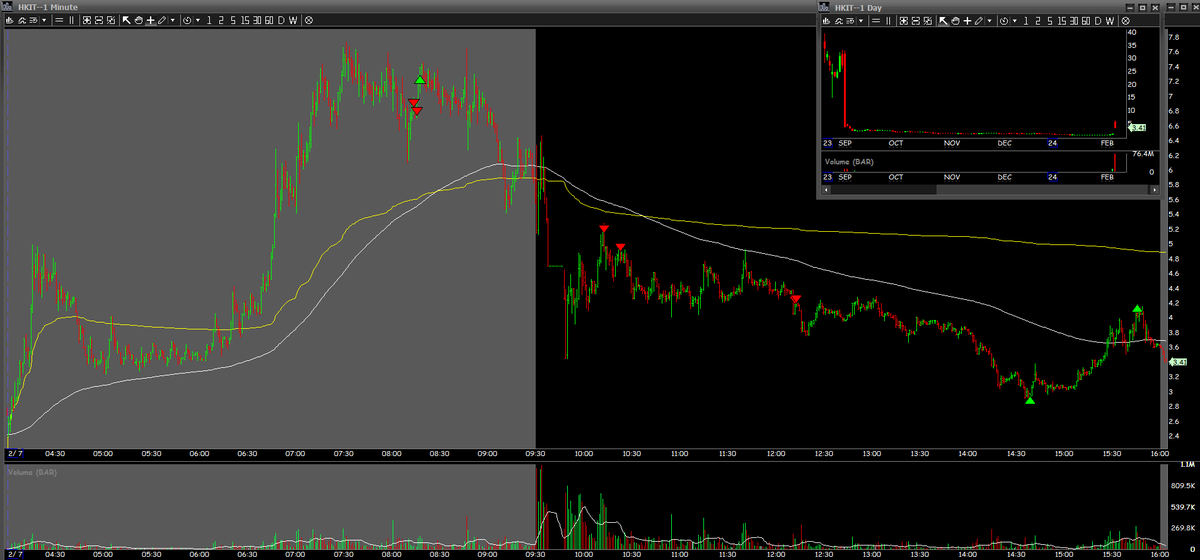The image size is (1200, 560).
Task: Click Volume (BAR) label in 1 Minute chart
Action: coord(34,471)
